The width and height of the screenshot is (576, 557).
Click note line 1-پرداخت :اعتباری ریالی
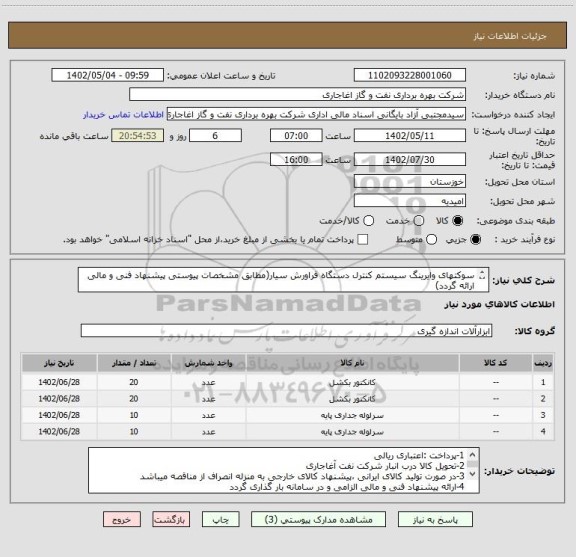pos(419,456)
